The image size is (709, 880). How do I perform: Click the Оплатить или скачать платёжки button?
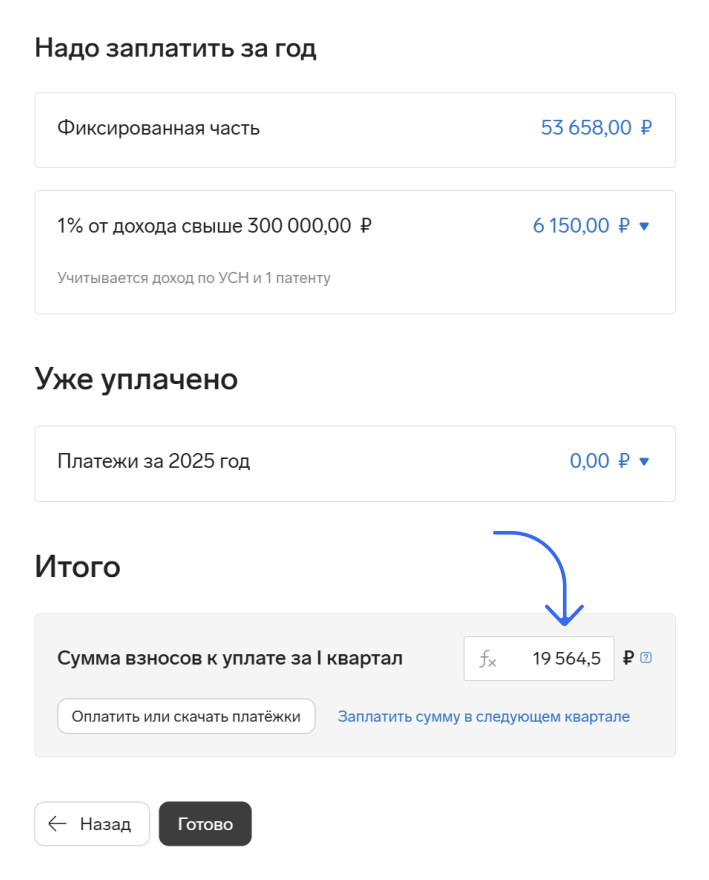(186, 716)
